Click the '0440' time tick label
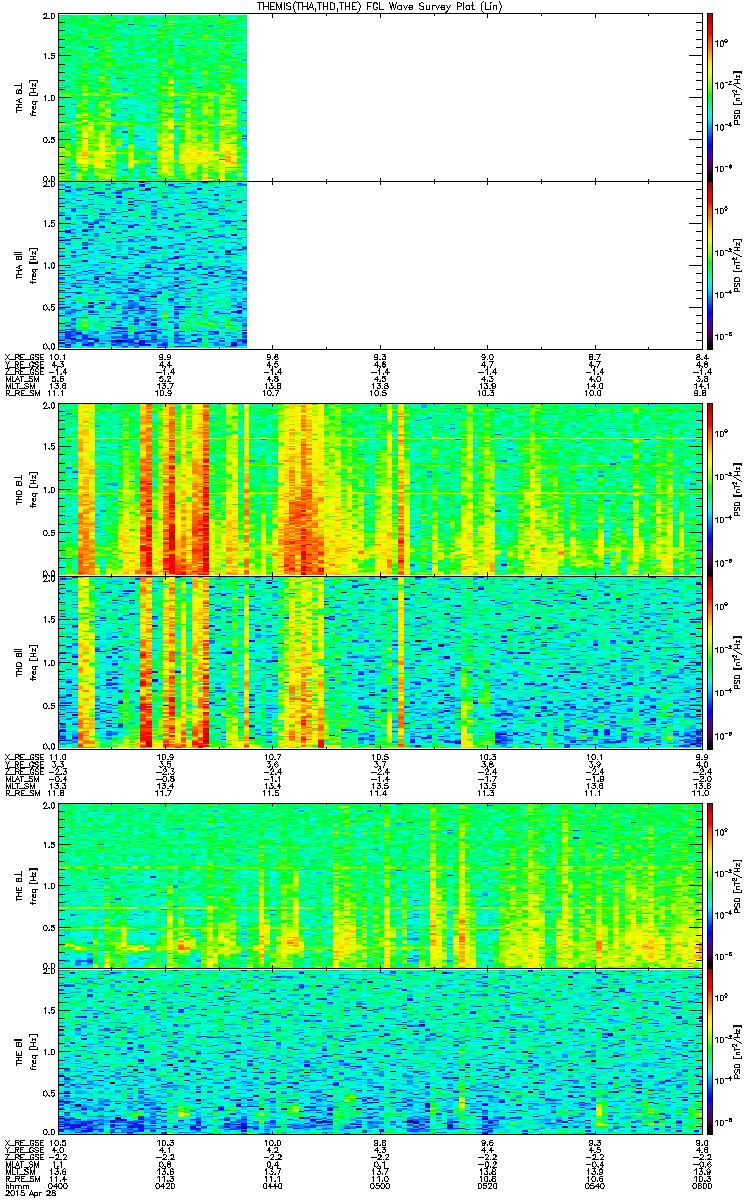Viewport: 750px width, 1200px height. 272,1184
